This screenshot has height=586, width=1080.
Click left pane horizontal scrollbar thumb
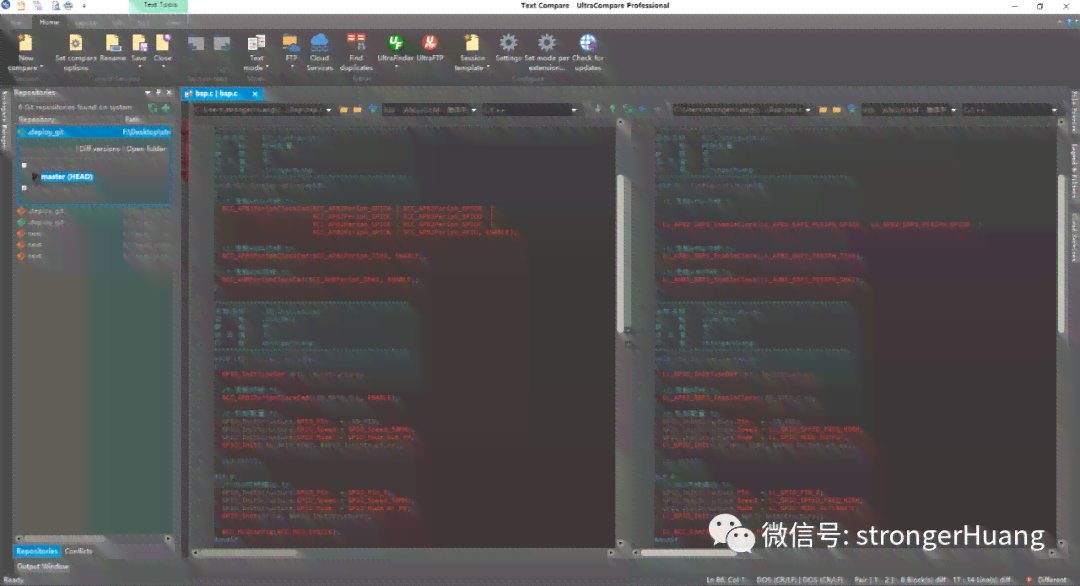click(248, 552)
